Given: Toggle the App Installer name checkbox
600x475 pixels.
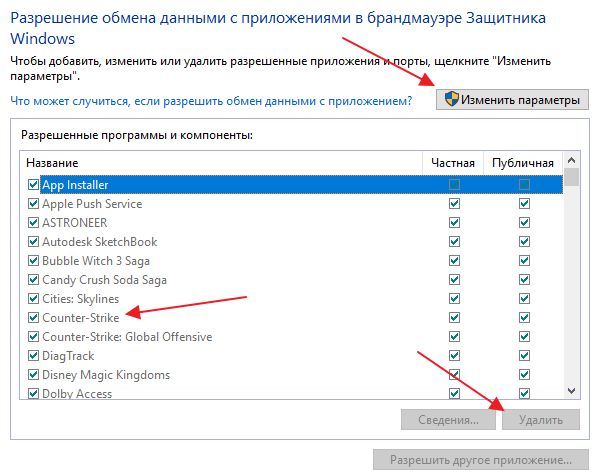Looking at the screenshot, I should click(33, 184).
